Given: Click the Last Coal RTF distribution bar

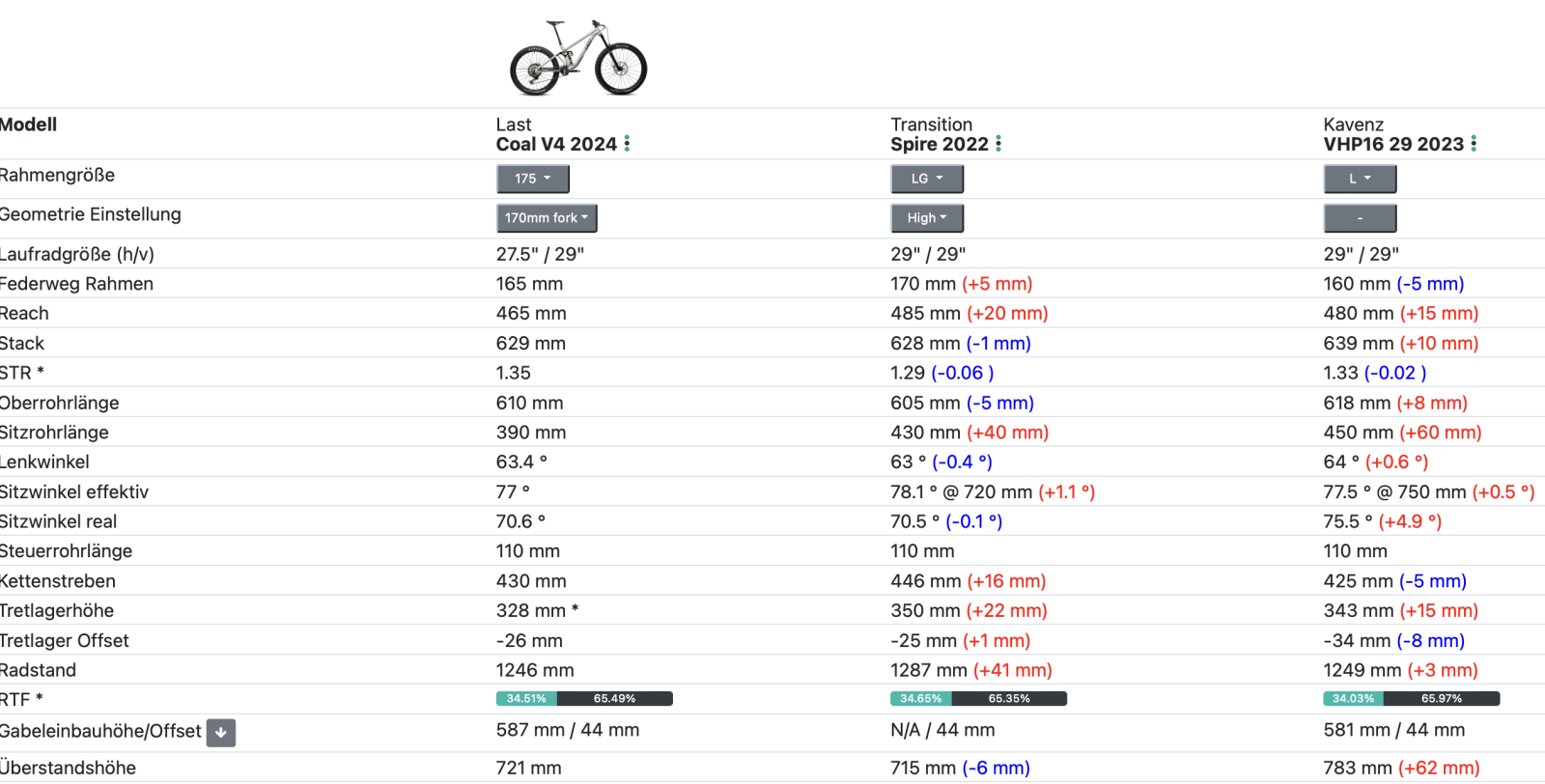Looking at the screenshot, I should [584, 698].
